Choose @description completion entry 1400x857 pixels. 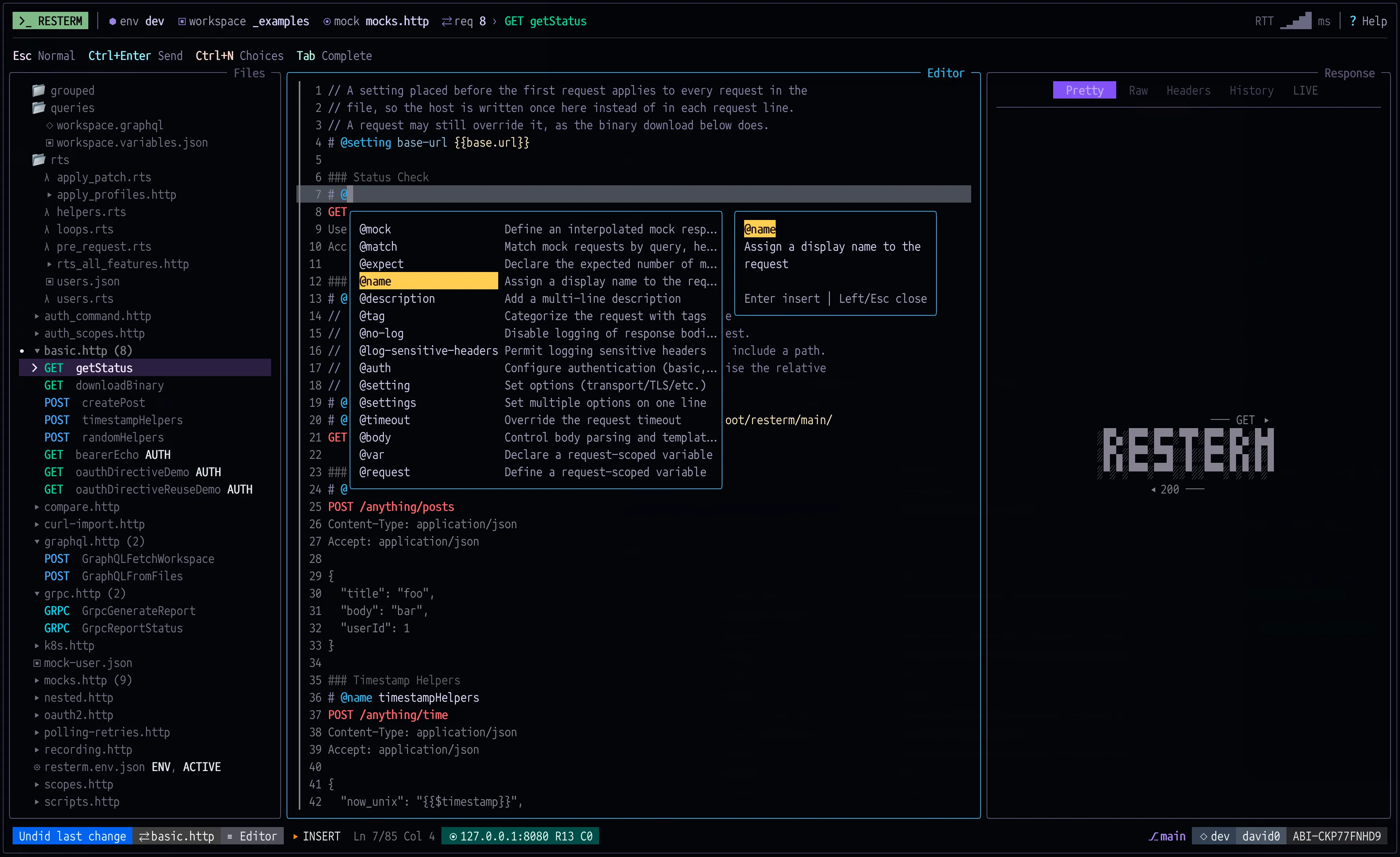pos(535,298)
